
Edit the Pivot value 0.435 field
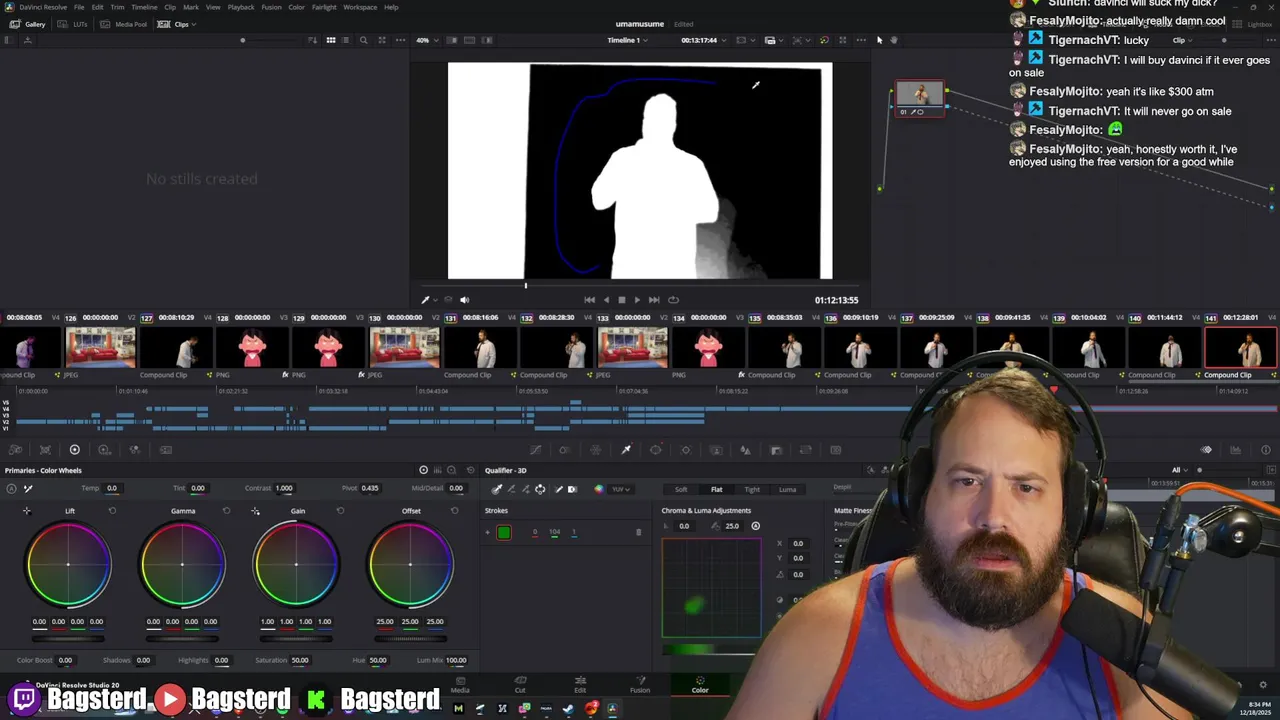[x=370, y=488]
